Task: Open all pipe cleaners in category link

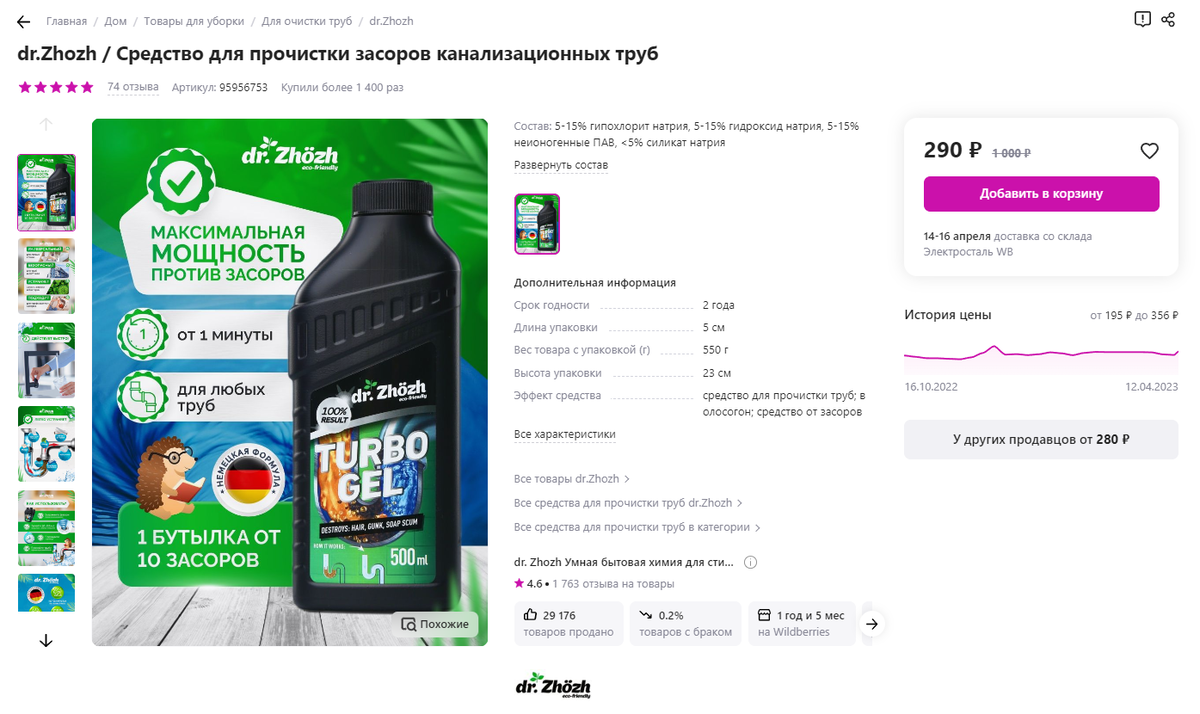Action: pyautogui.click(x=637, y=527)
